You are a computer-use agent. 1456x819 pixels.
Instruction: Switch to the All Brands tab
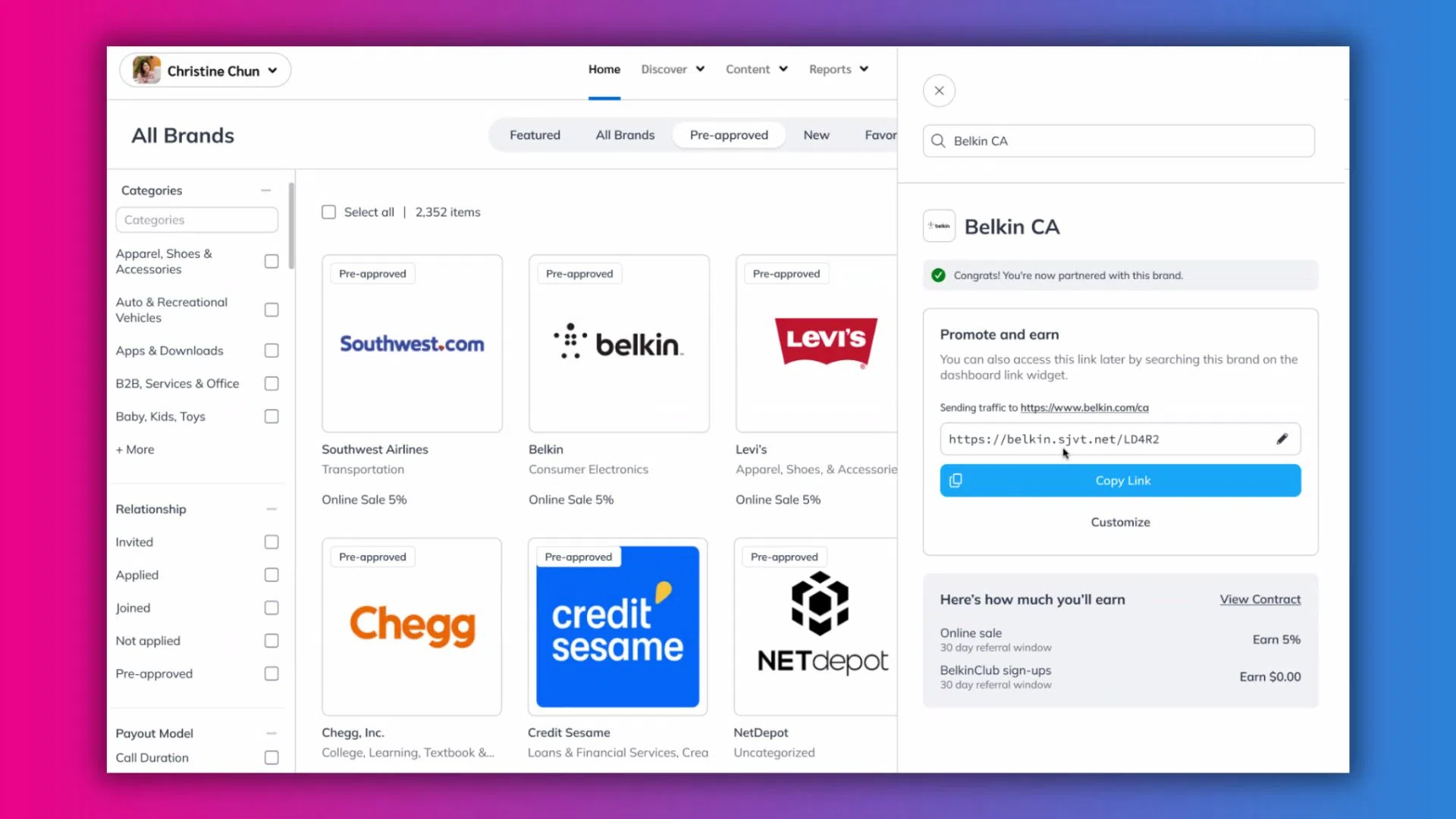click(x=624, y=134)
